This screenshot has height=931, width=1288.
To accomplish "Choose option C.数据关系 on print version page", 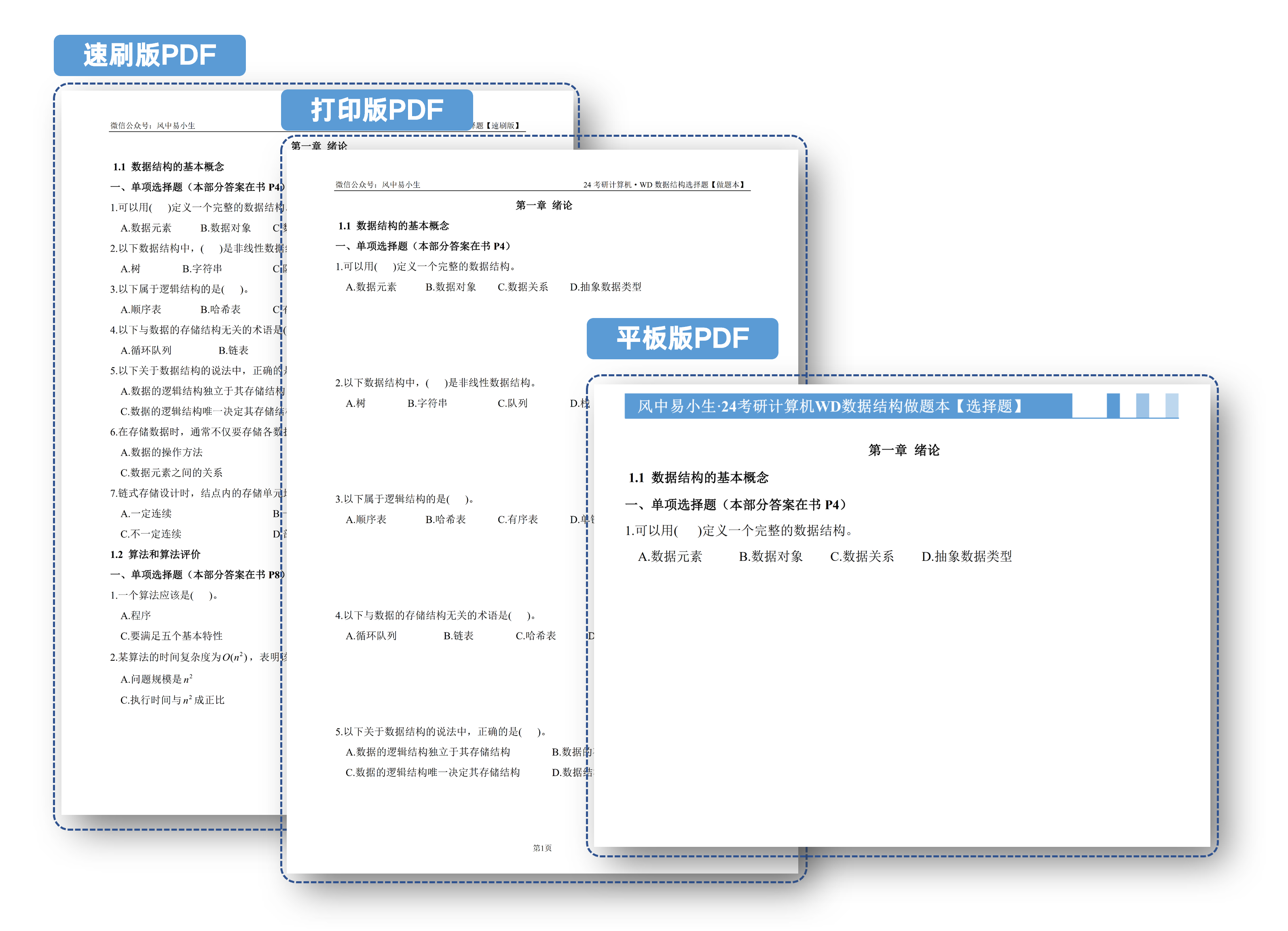I will click(522, 287).
